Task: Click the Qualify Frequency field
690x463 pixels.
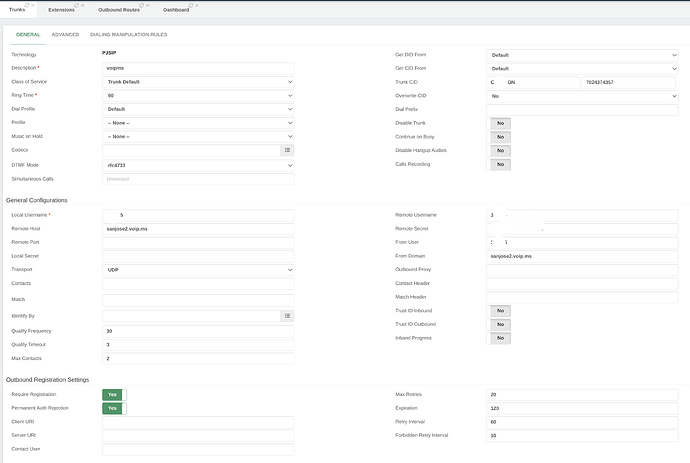Action: (x=198, y=331)
